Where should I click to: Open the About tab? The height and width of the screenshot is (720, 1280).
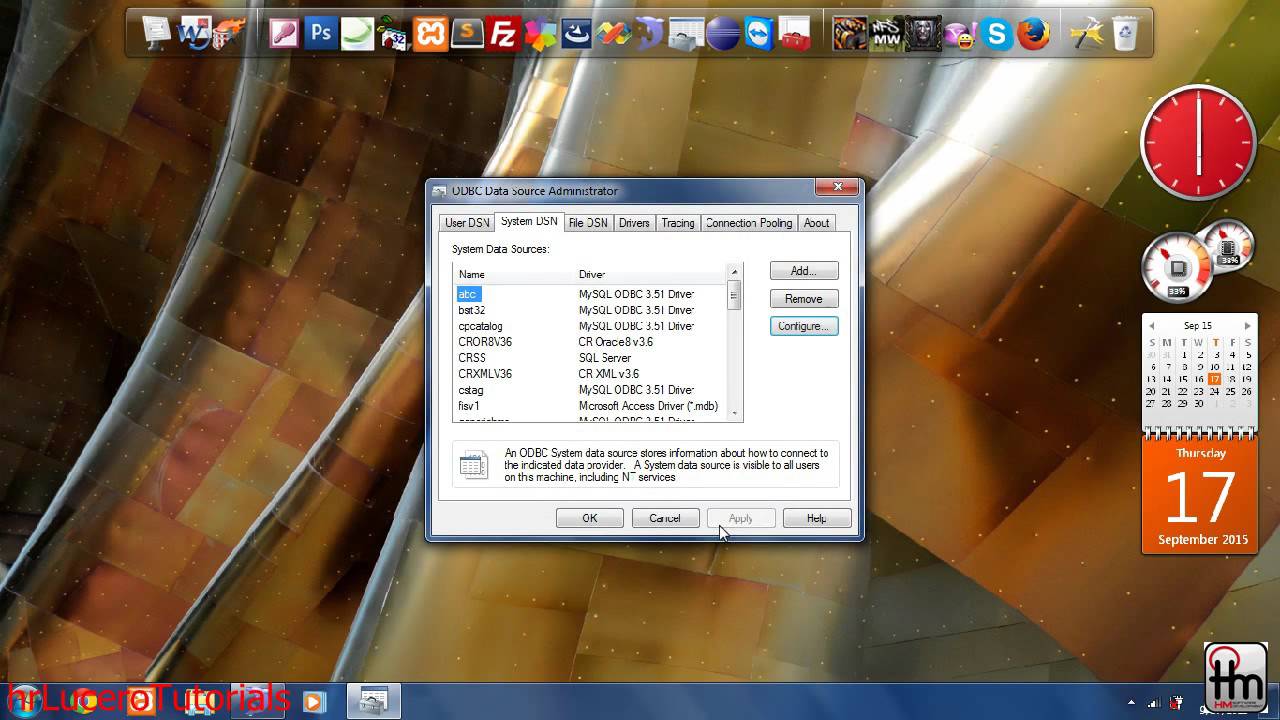click(x=816, y=223)
